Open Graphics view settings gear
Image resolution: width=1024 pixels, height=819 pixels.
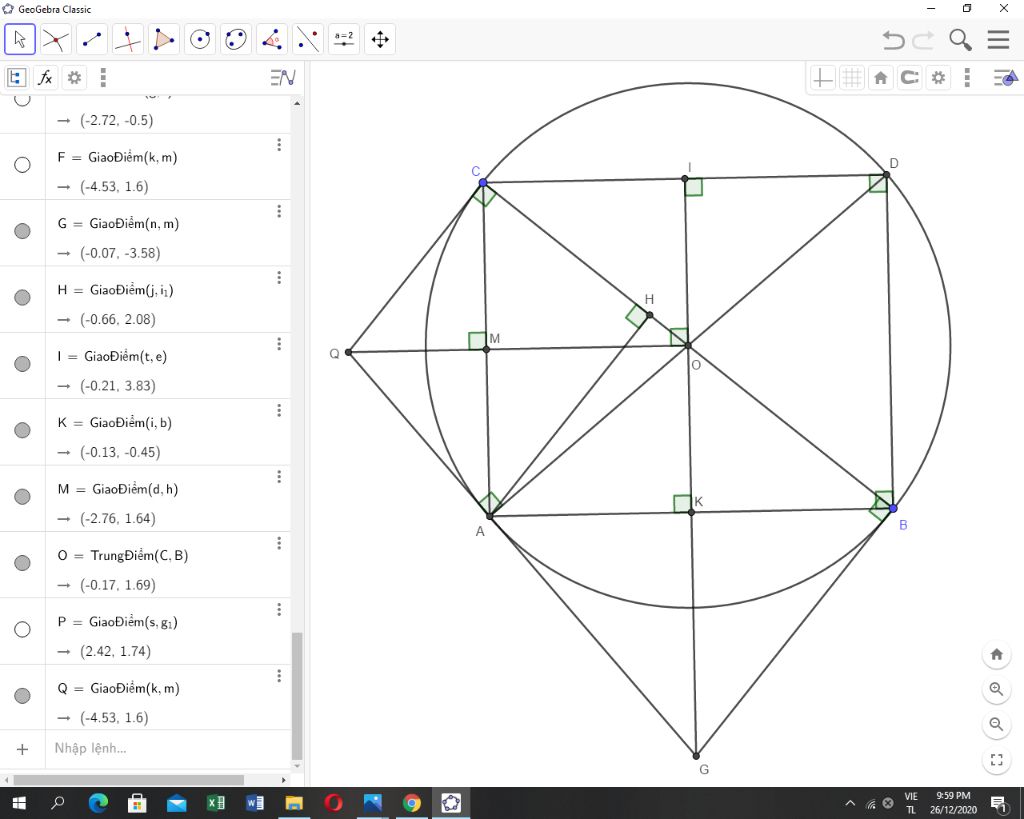point(938,78)
